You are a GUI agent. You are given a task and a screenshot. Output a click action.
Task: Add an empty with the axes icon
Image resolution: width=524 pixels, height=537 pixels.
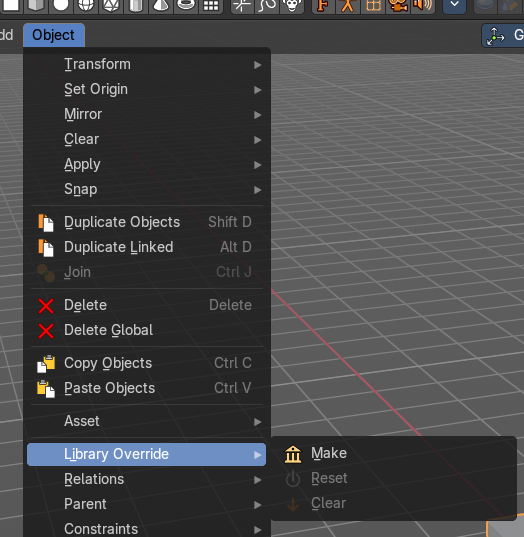(x=242, y=5)
